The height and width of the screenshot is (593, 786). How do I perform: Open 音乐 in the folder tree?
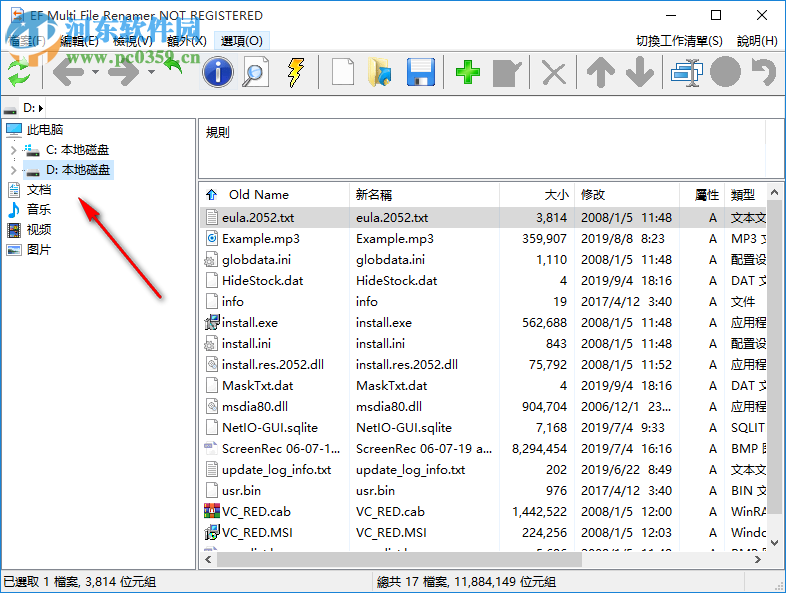pos(39,209)
